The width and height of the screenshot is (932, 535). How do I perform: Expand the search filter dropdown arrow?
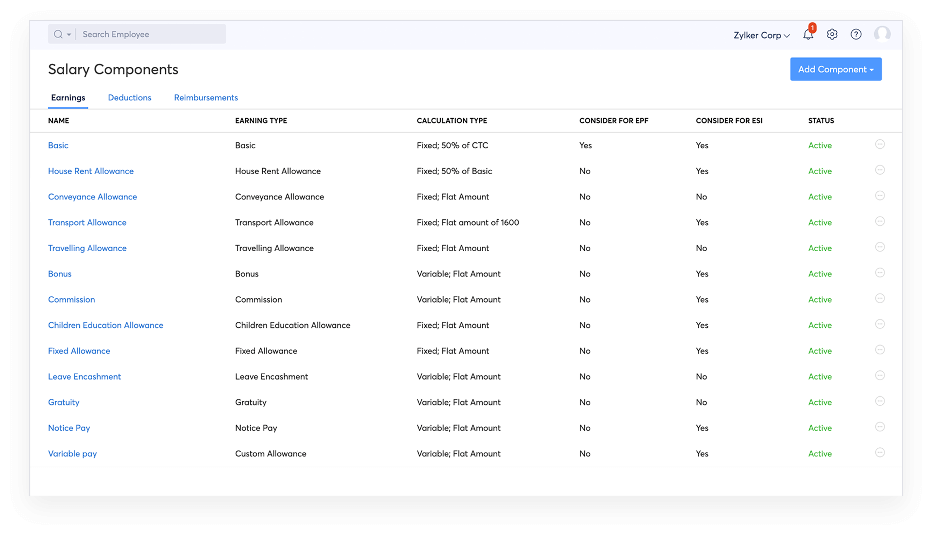[x=68, y=35]
